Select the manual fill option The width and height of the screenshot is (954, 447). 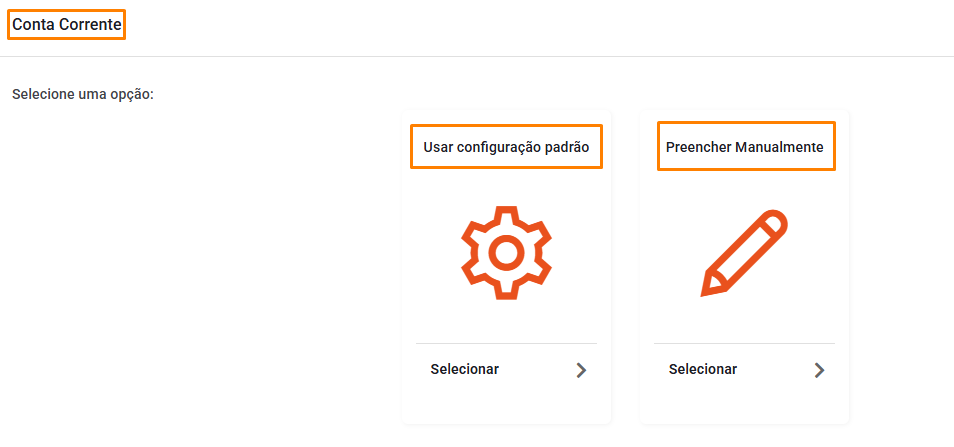[x=744, y=267]
